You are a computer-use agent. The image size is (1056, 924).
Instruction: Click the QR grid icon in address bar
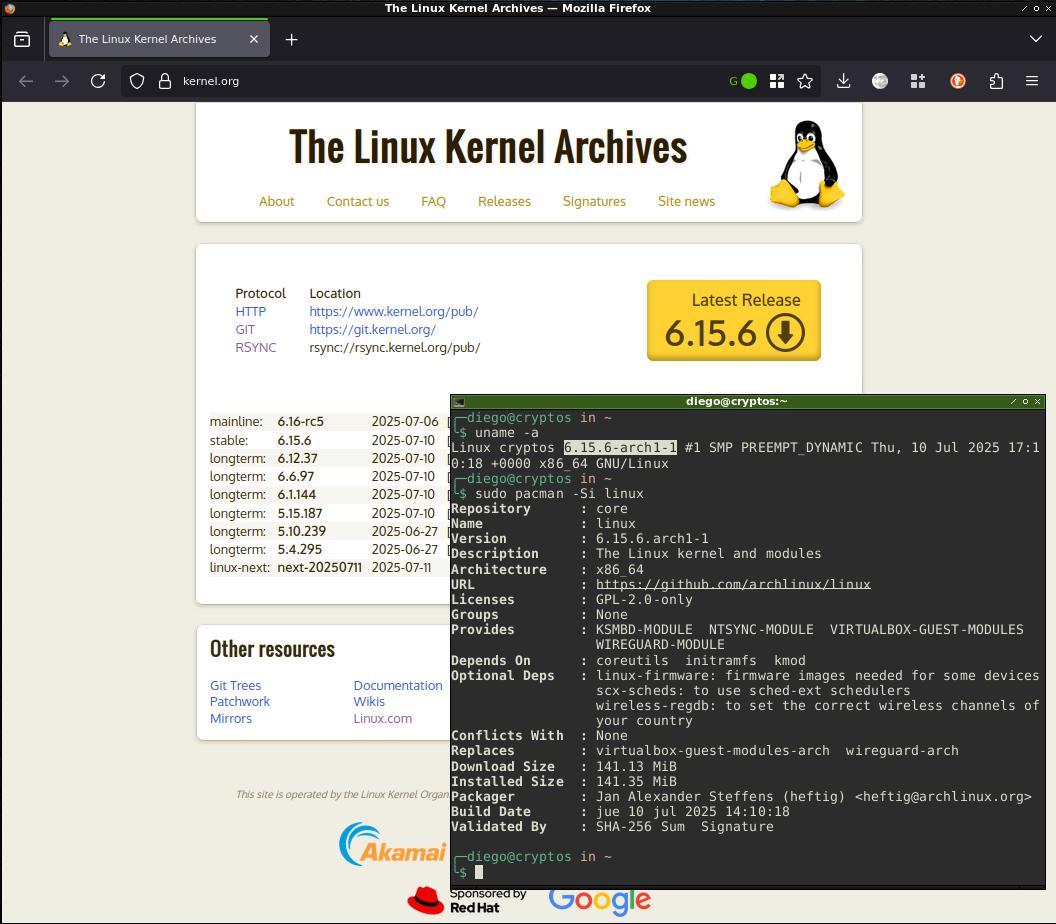tap(777, 81)
